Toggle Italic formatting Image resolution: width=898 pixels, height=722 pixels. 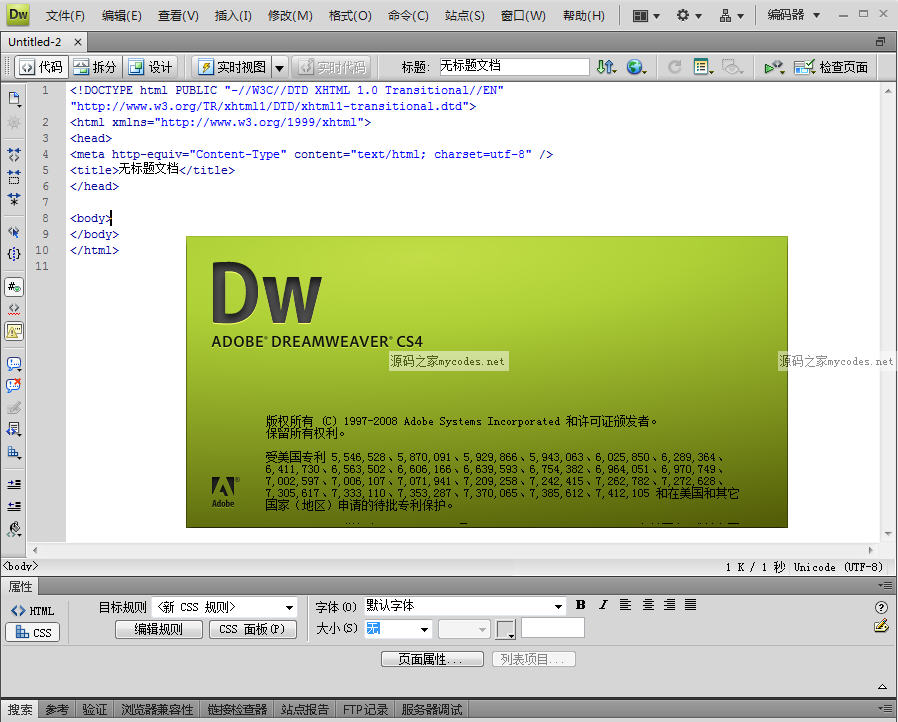pos(603,605)
